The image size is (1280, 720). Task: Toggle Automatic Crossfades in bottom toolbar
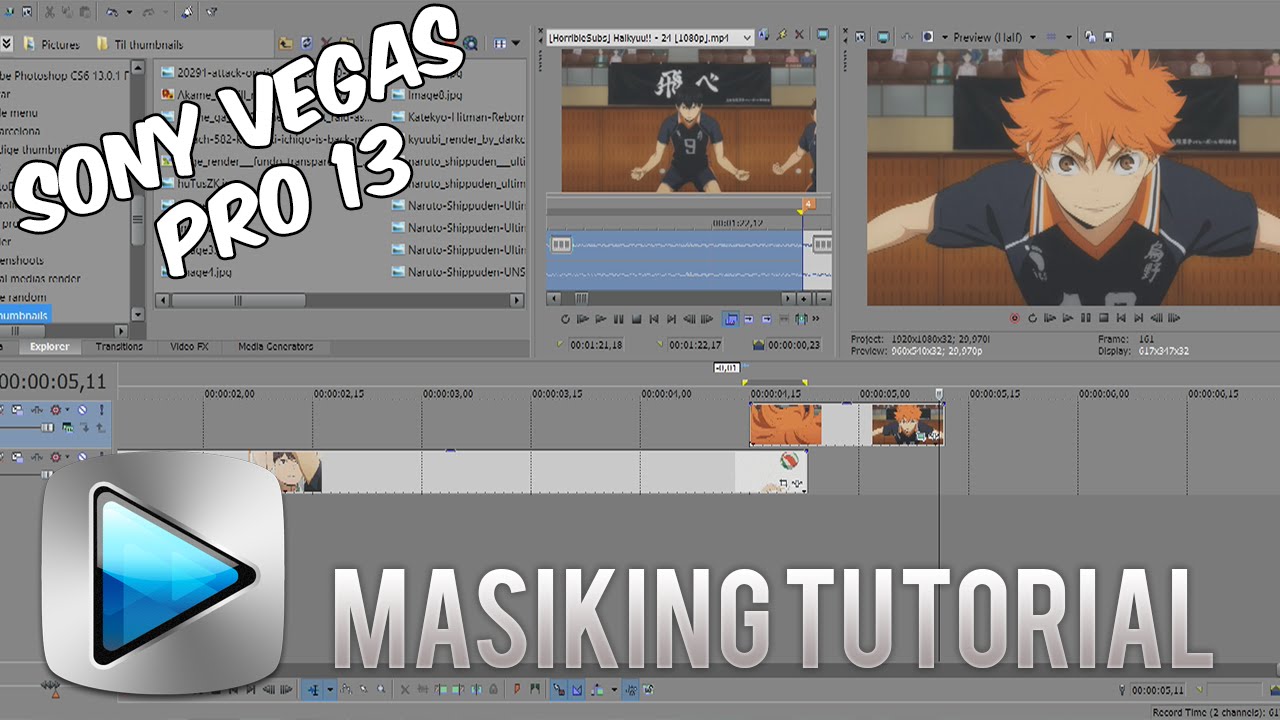coord(577,690)
